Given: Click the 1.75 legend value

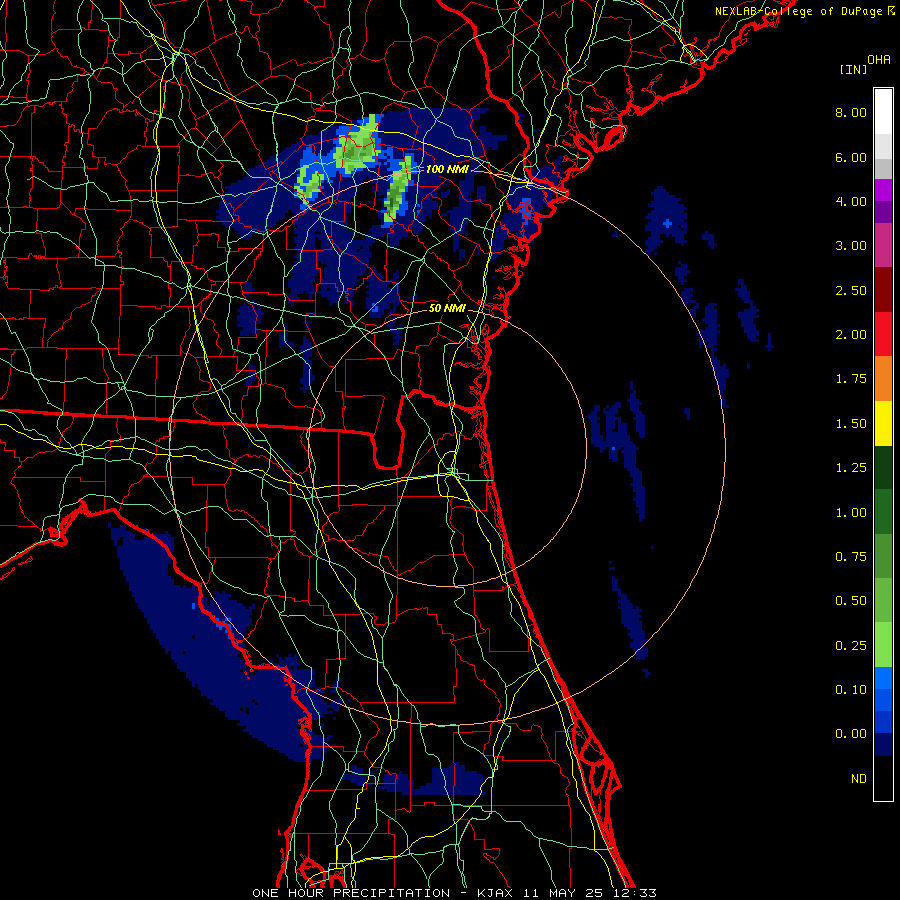Looking at the screenshot, I should (x=851, y=379).
